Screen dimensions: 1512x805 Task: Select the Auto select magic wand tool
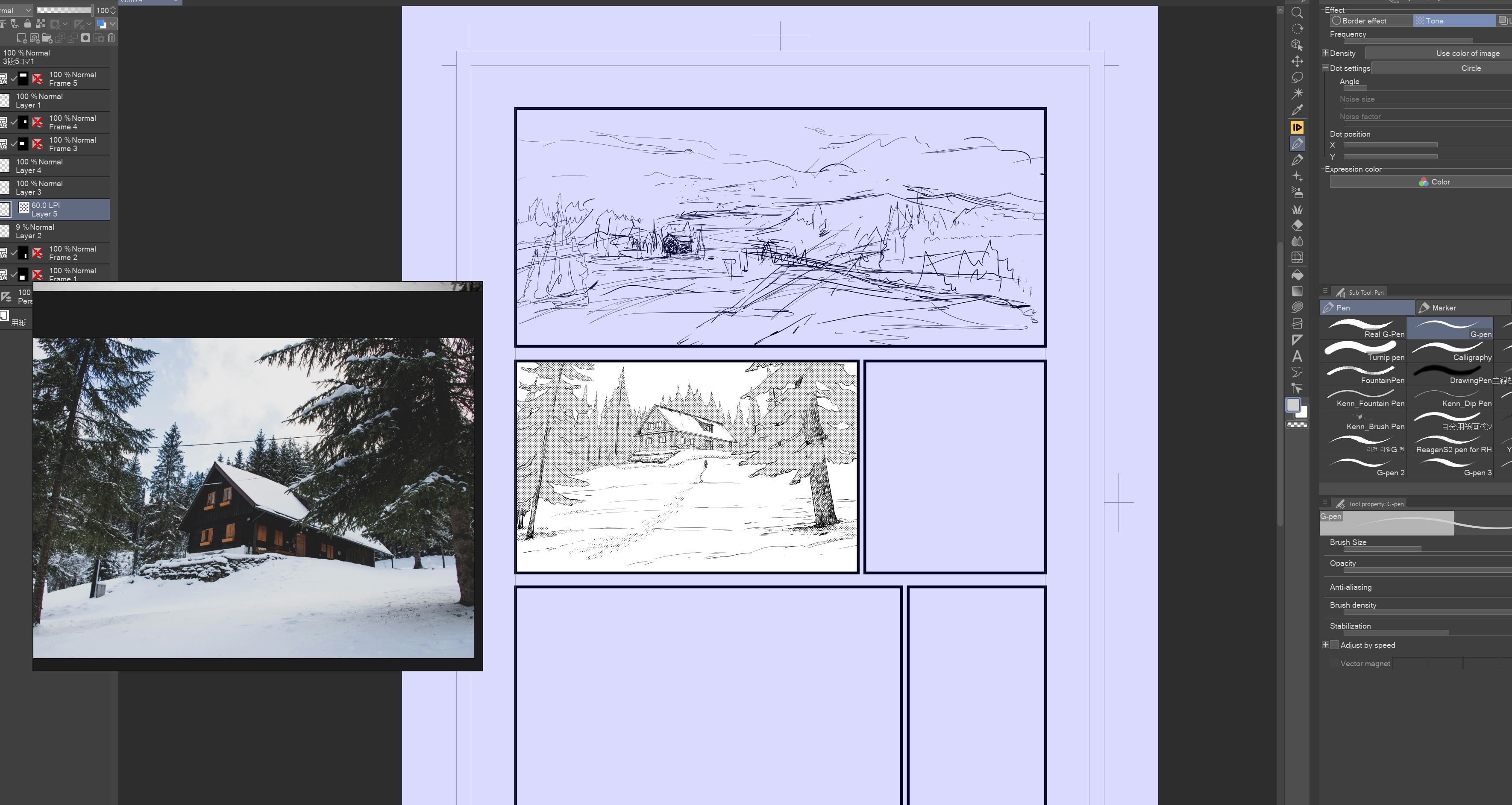(1297, 94)
